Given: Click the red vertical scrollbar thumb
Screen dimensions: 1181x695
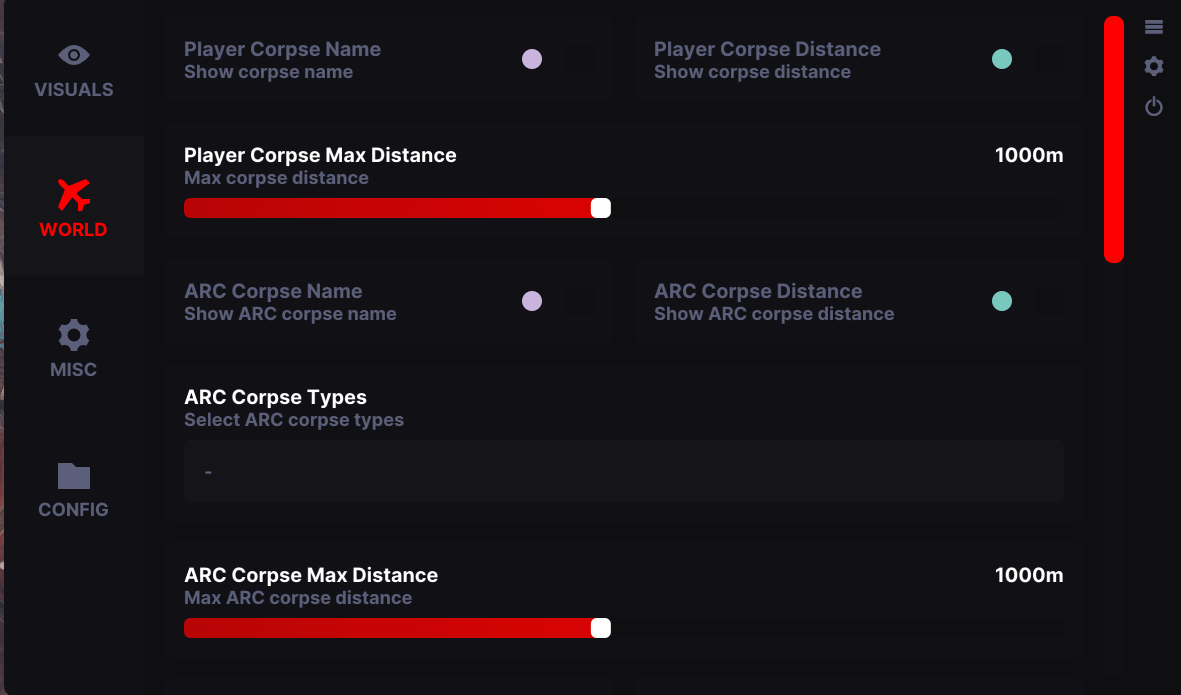Looking at the screenshot, I should point(1113,140).
